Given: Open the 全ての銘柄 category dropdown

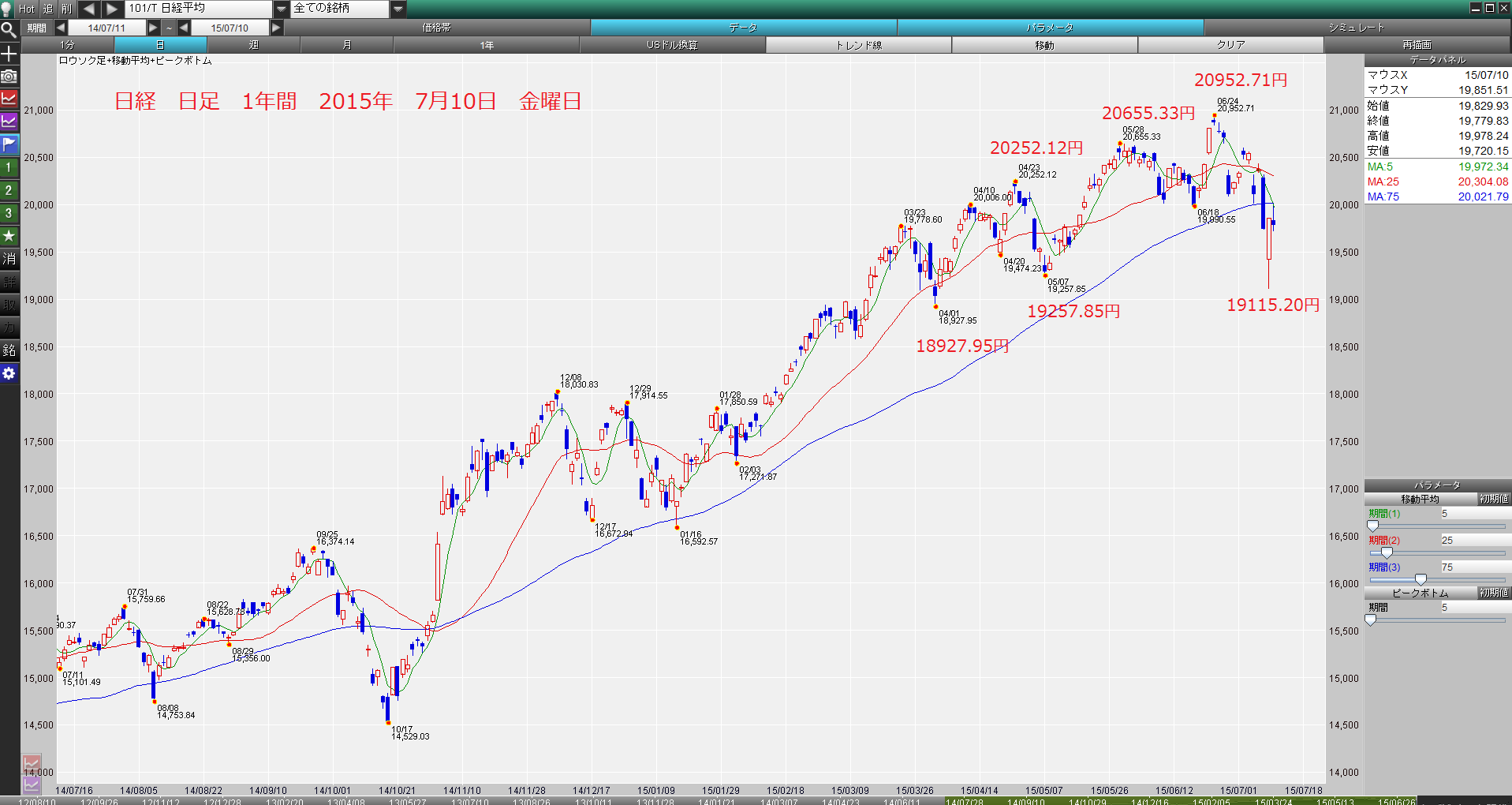Looking at the screenshot, I should tap(398, 9).
